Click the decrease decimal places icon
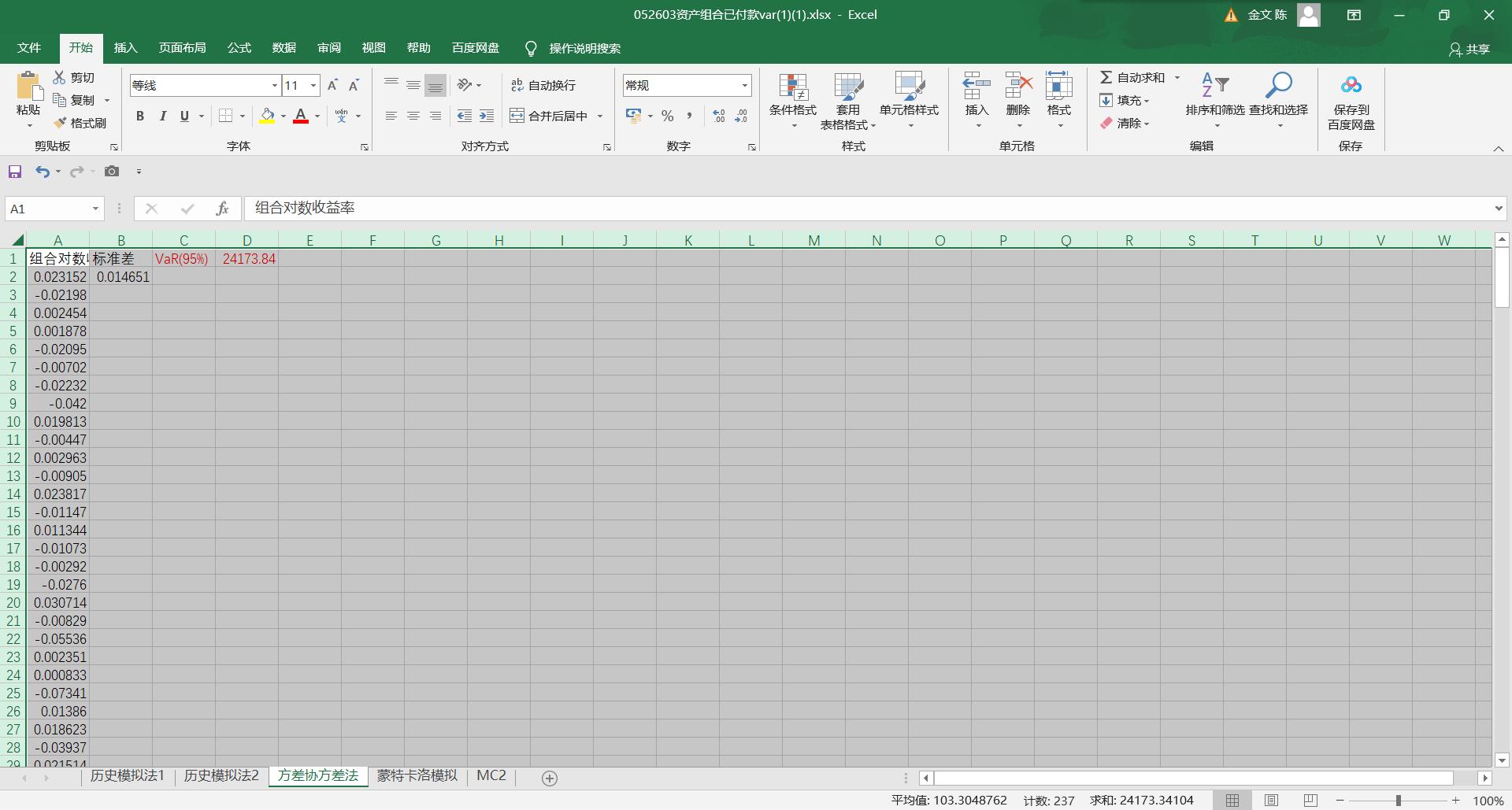Viewport: 1512px width, 810px height. (741, 116)
